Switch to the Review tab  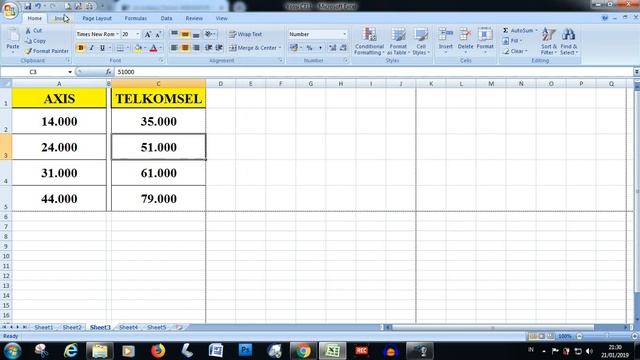pos(194,18)
